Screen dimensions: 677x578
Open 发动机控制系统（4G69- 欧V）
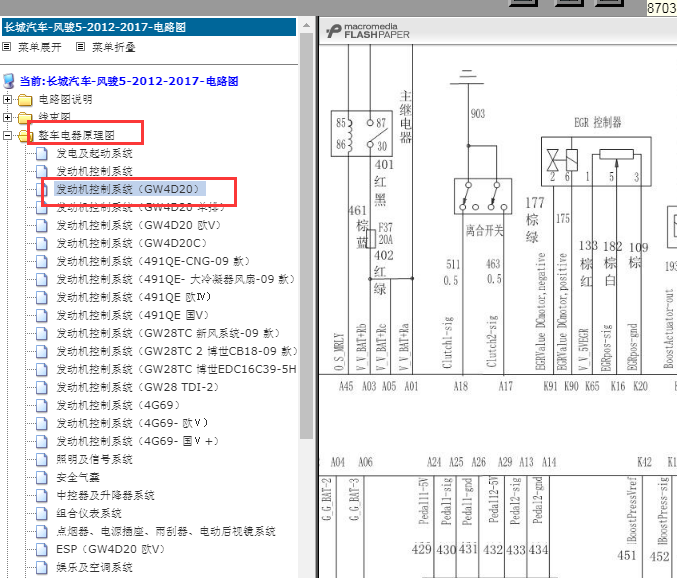click(x=132, y=423)
